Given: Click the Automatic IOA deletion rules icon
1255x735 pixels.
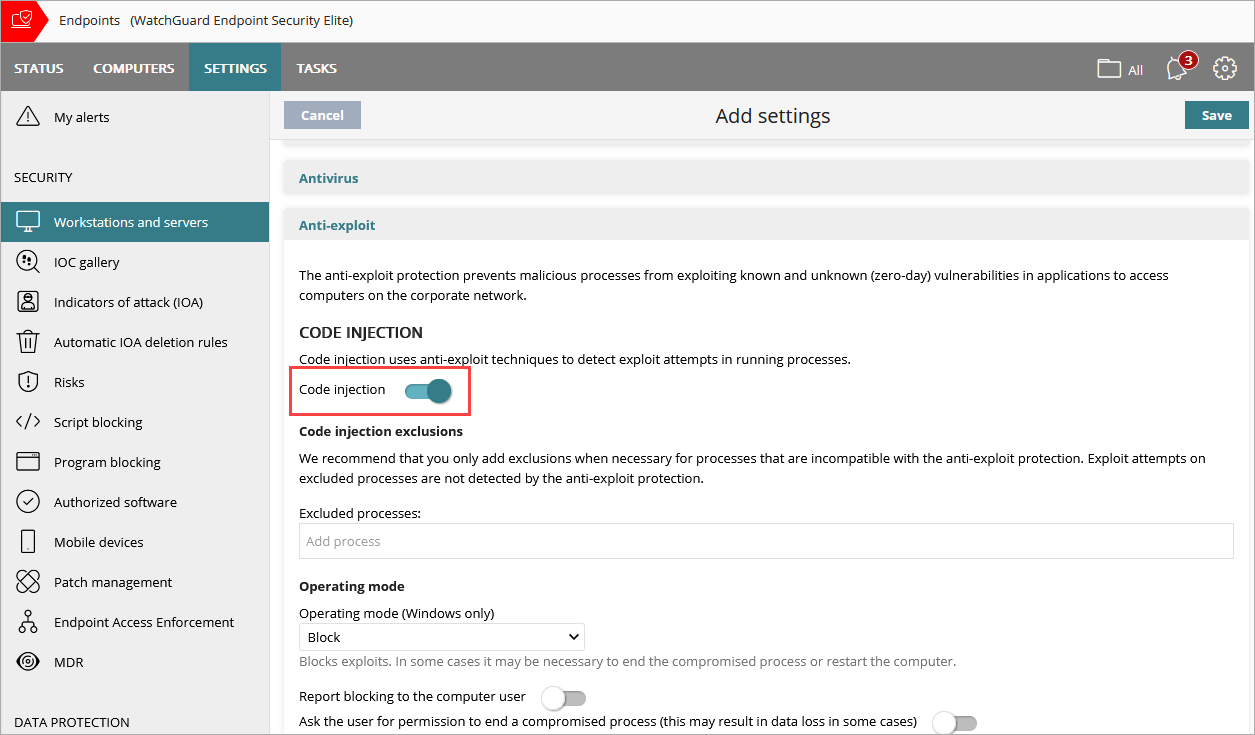Looking at the screenshot, I should 29,341.
